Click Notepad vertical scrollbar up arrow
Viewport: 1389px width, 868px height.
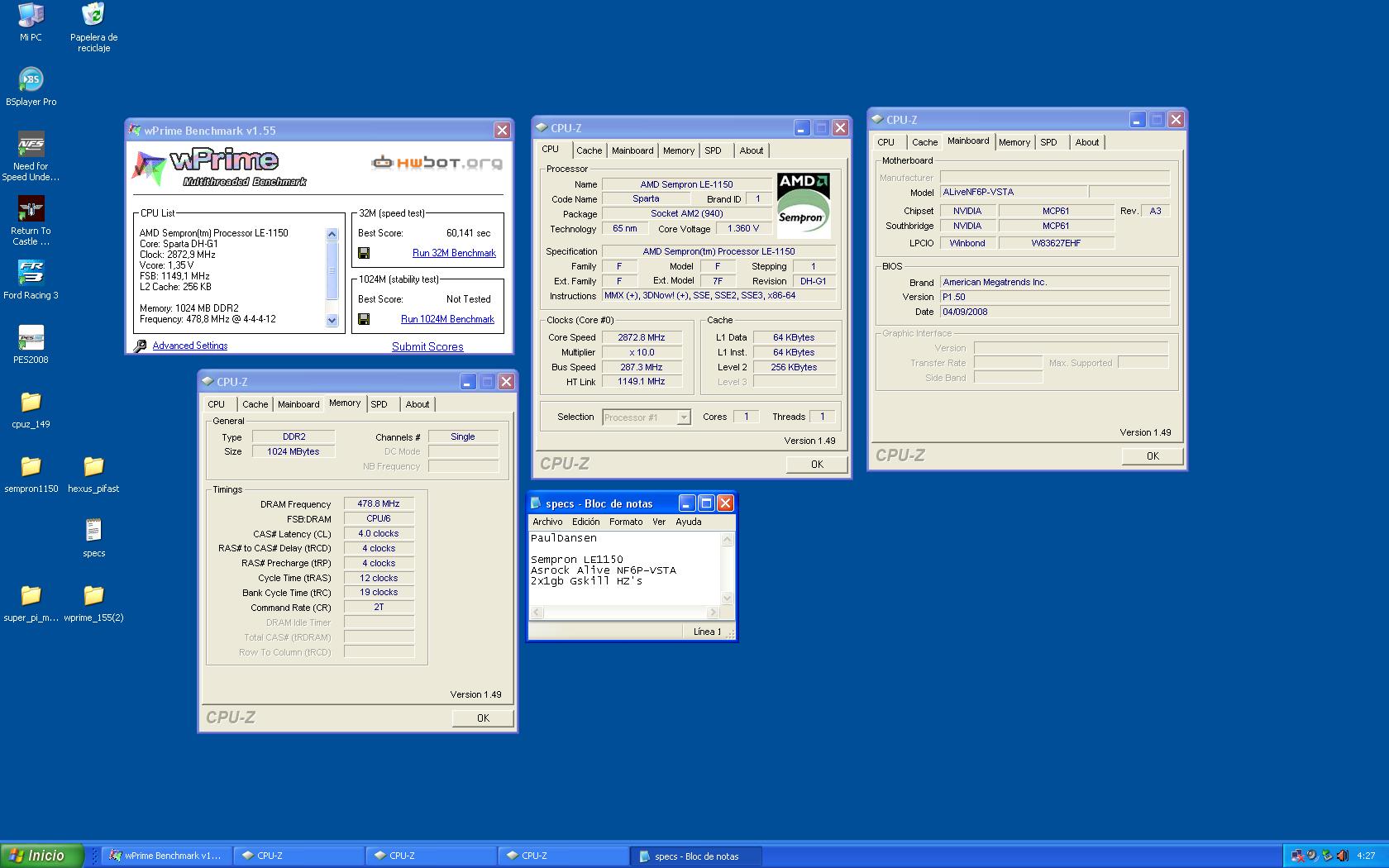pyautogui.click(x=728, y=539)
